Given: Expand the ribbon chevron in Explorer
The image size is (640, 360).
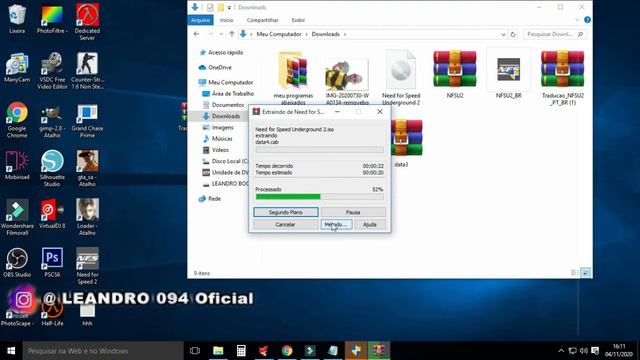Looking at the screenshot, I should (577, 20).
